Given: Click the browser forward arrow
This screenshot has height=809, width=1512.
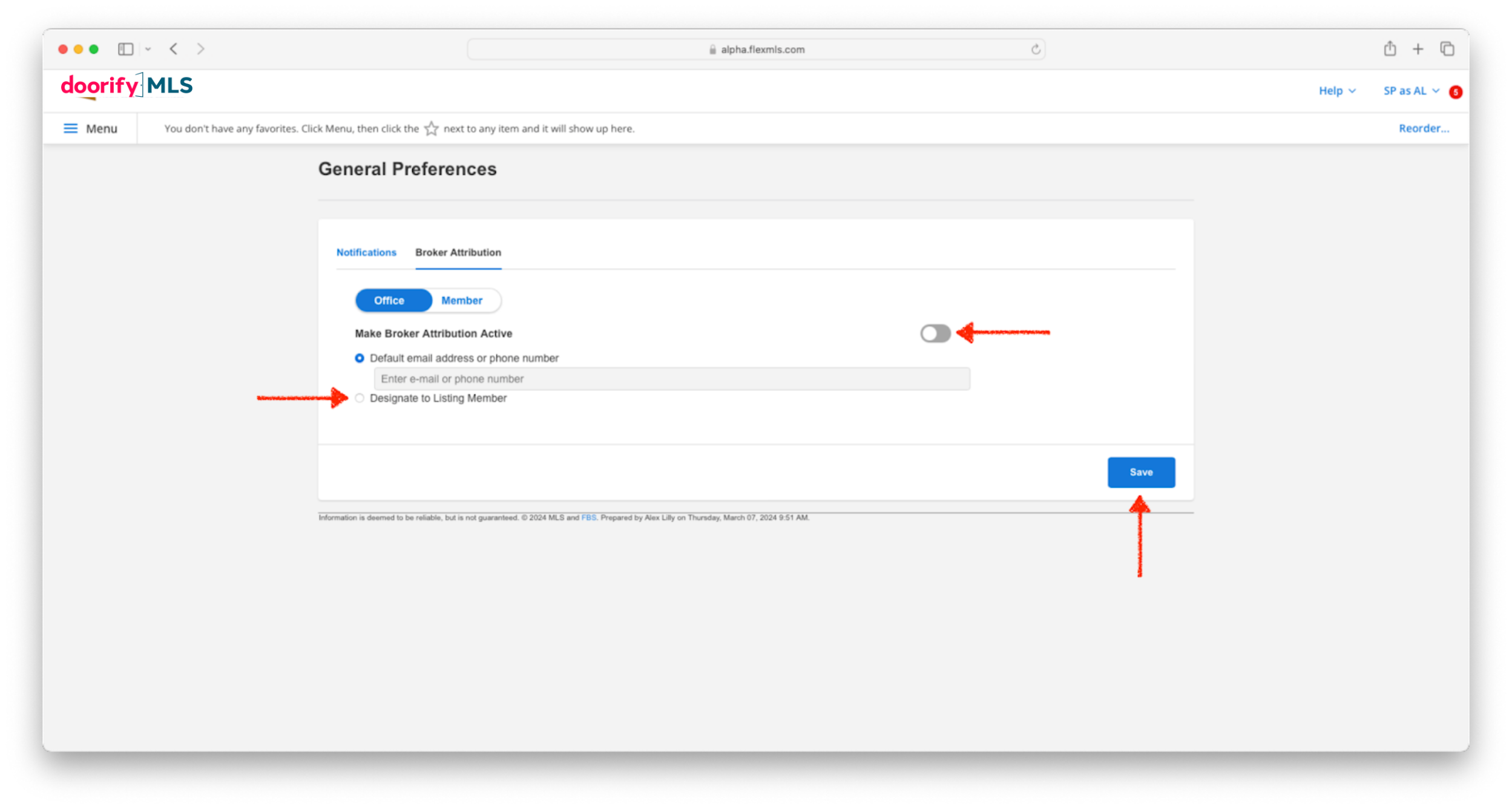Looking at the screenshot, I should [200, 49].
